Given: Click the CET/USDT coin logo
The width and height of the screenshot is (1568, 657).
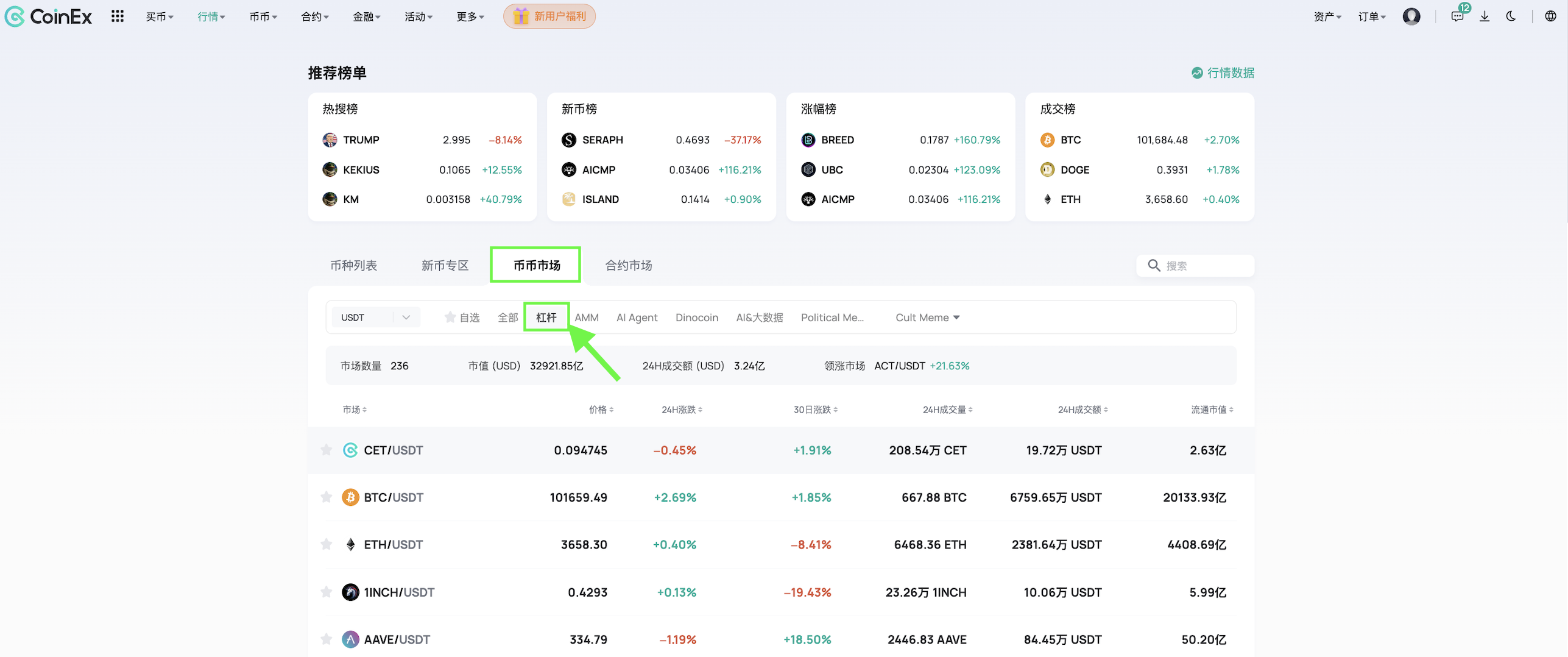Looking at the screenshot, I should tap(350, 450).
